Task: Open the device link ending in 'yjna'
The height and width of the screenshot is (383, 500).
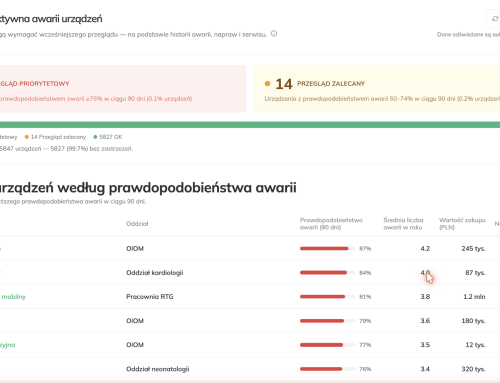Action: coord(8,345)
